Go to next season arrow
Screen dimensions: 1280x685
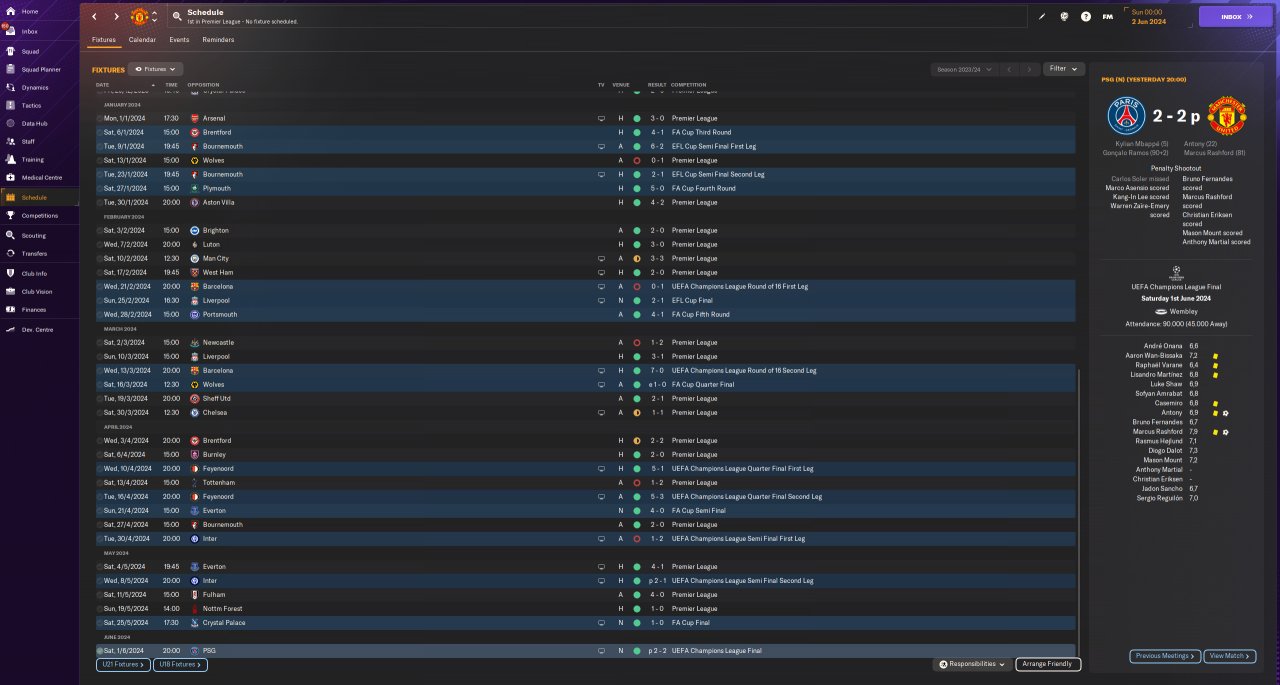click(1029, 69)
